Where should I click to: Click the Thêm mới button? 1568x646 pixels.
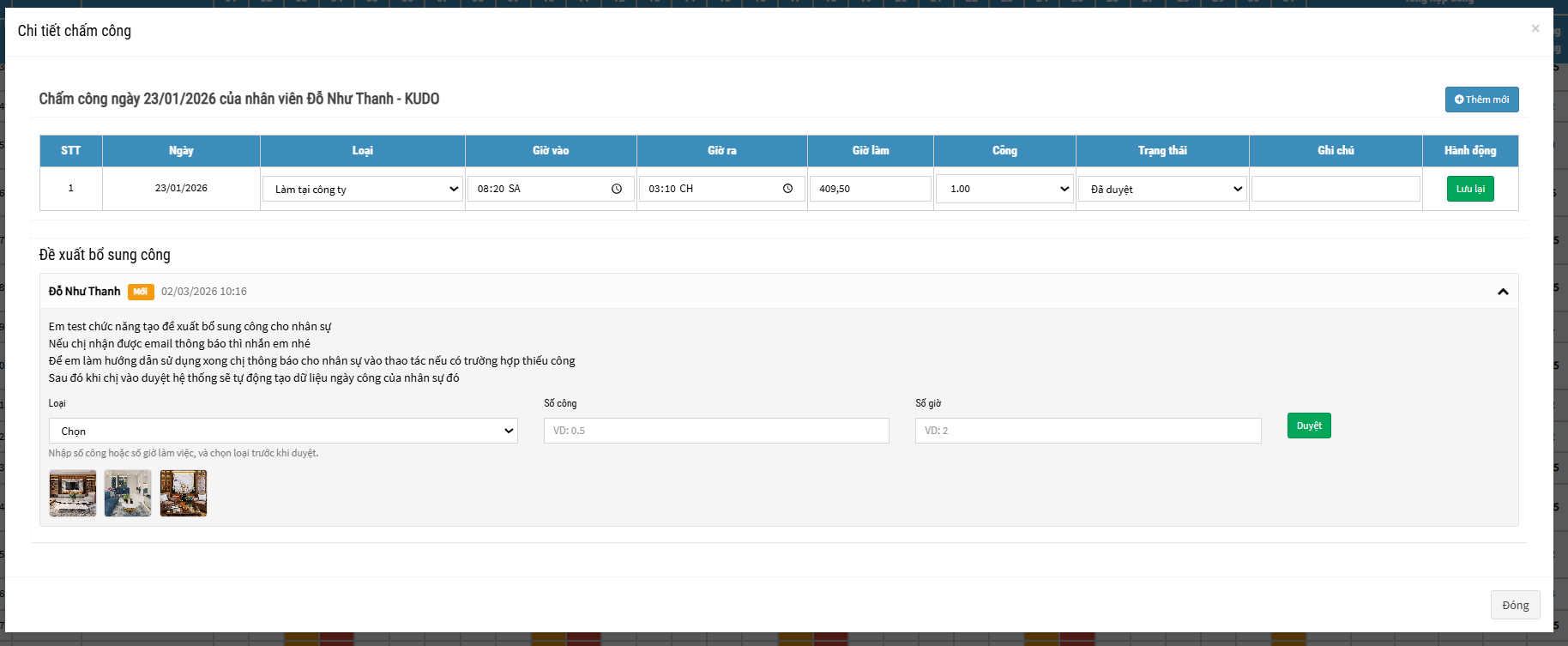1481,100
